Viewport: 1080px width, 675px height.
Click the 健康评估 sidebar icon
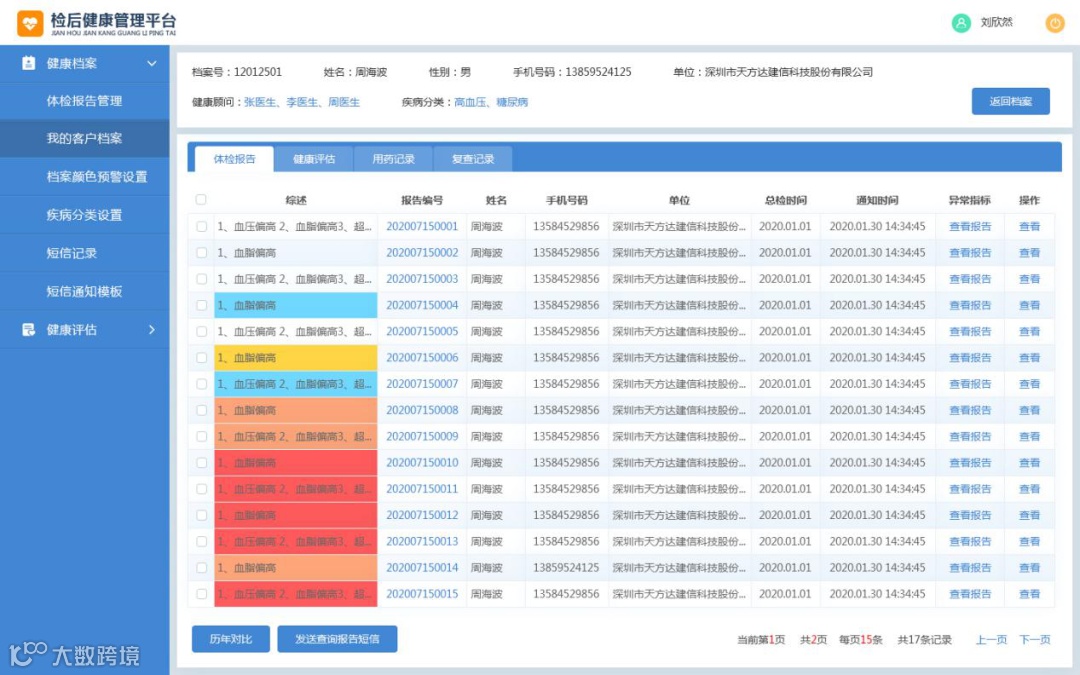click(28, 330)
